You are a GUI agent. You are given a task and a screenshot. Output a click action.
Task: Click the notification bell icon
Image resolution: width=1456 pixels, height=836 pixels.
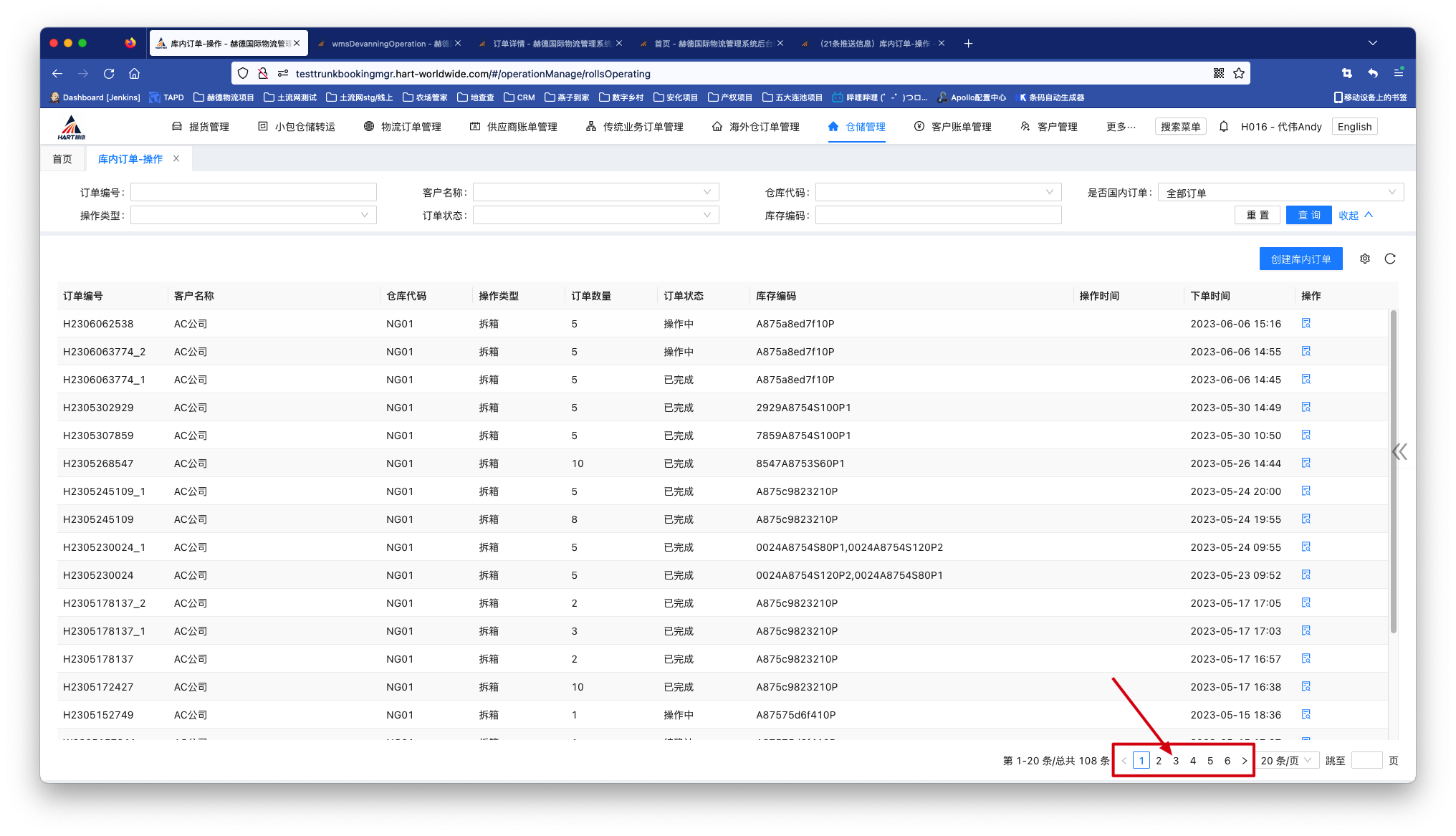tap(1224, 127)
